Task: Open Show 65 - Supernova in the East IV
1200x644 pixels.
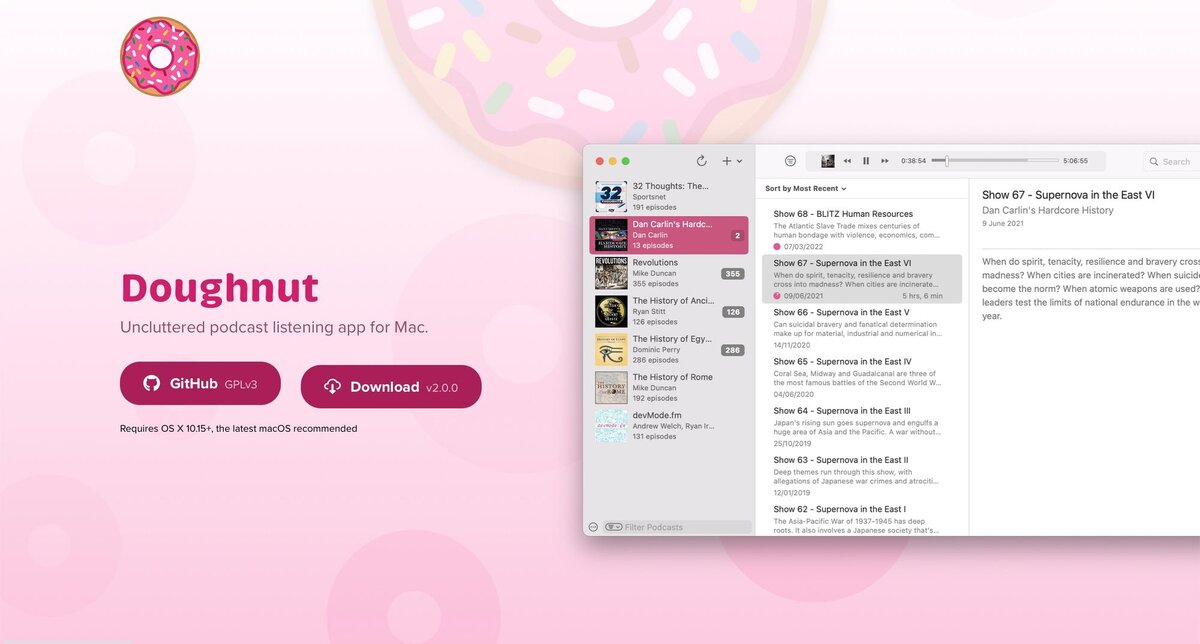Action: pos(862,377)
